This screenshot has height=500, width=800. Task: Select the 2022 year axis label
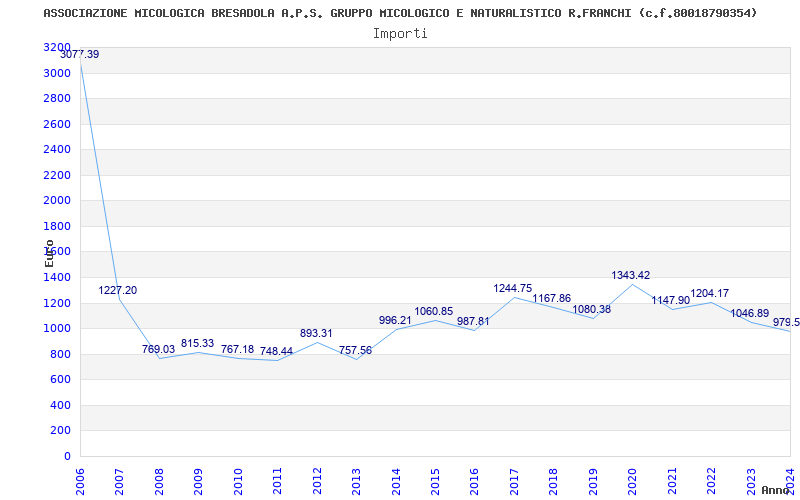(x=711, y=481)
